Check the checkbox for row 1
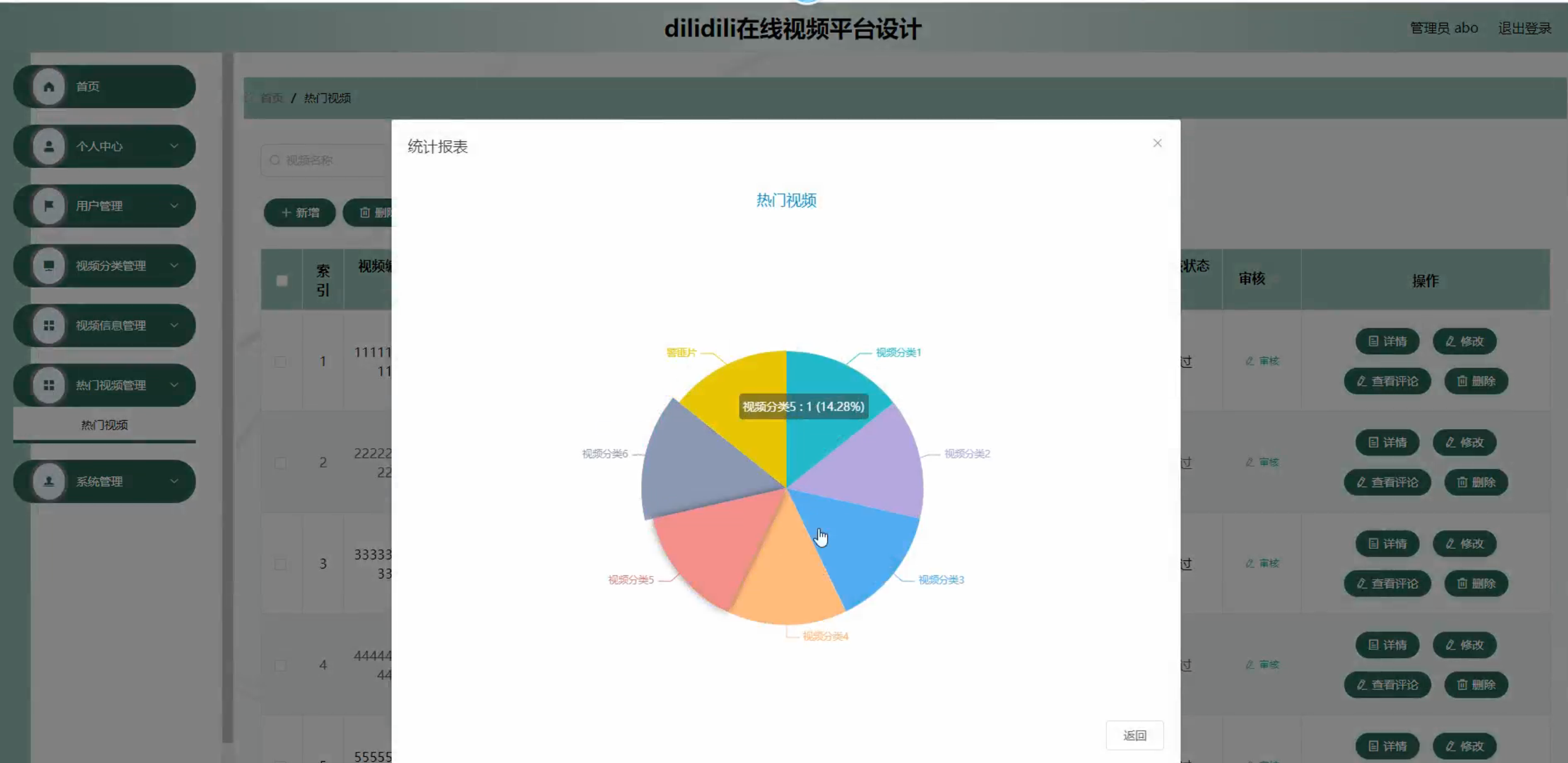 [x=280, y=362]
